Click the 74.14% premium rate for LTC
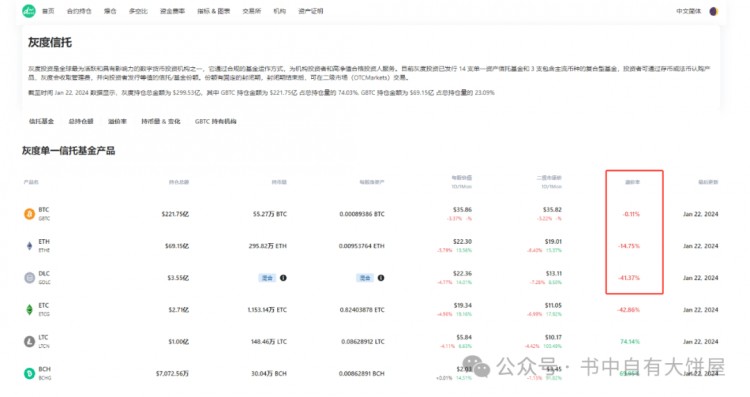Image resolution: width=750 pixels, height=397 pixels. click(x=630, y=342)
